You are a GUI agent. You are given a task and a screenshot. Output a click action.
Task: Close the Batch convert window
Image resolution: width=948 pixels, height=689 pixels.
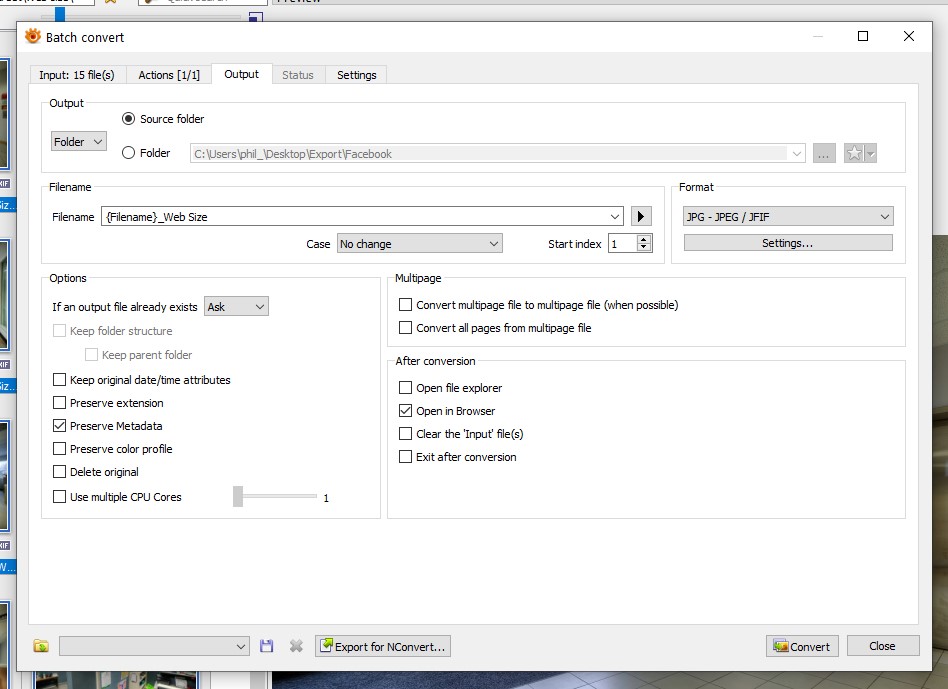coord(909,36)
